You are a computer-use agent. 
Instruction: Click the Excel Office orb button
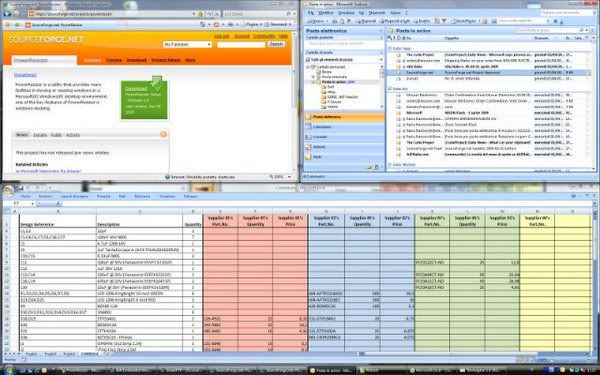point(8,190)
